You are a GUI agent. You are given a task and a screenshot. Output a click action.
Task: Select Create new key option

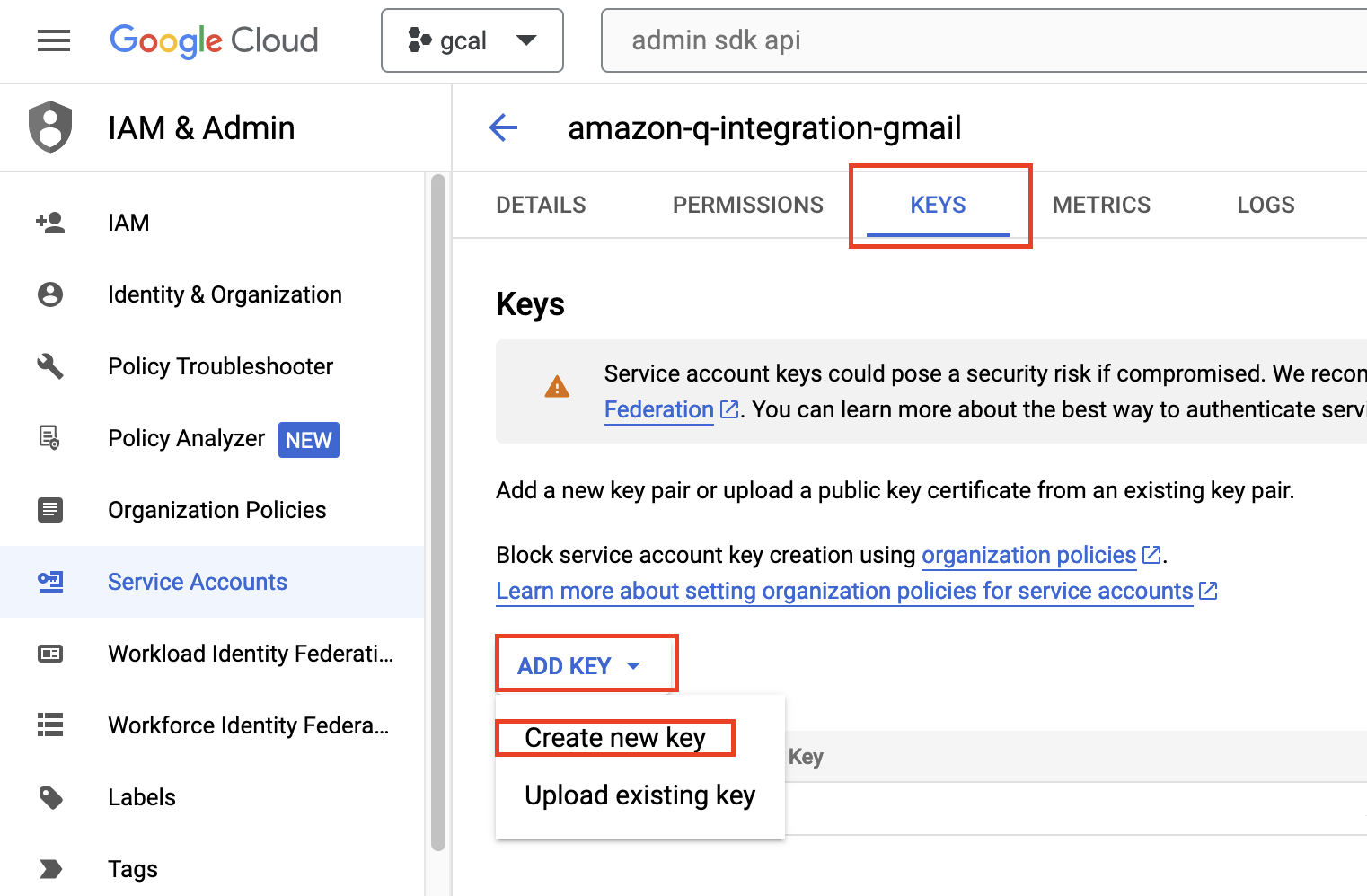click(615, 738)
